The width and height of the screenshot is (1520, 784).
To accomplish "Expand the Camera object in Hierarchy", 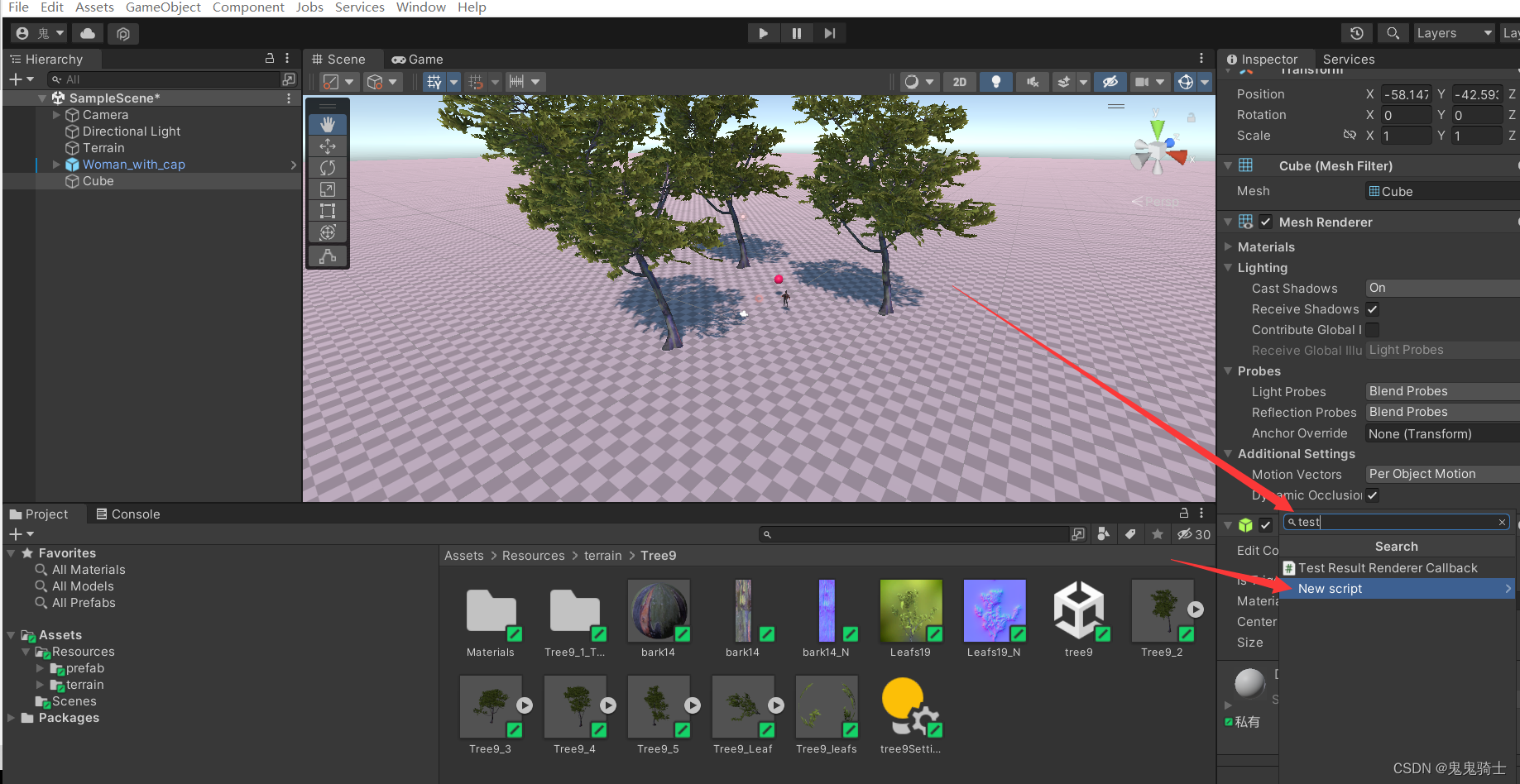I will pos(56,115).
